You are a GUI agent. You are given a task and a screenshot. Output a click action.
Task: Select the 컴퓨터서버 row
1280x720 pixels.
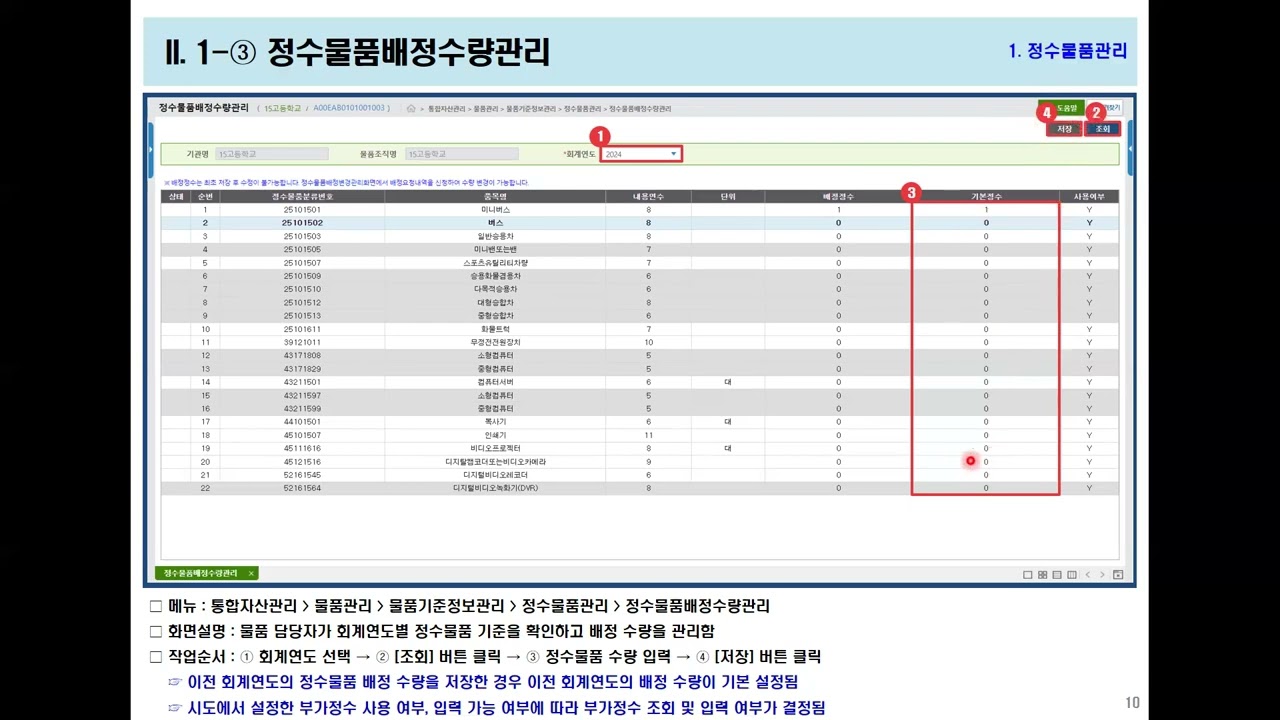(x=640, y=382)
